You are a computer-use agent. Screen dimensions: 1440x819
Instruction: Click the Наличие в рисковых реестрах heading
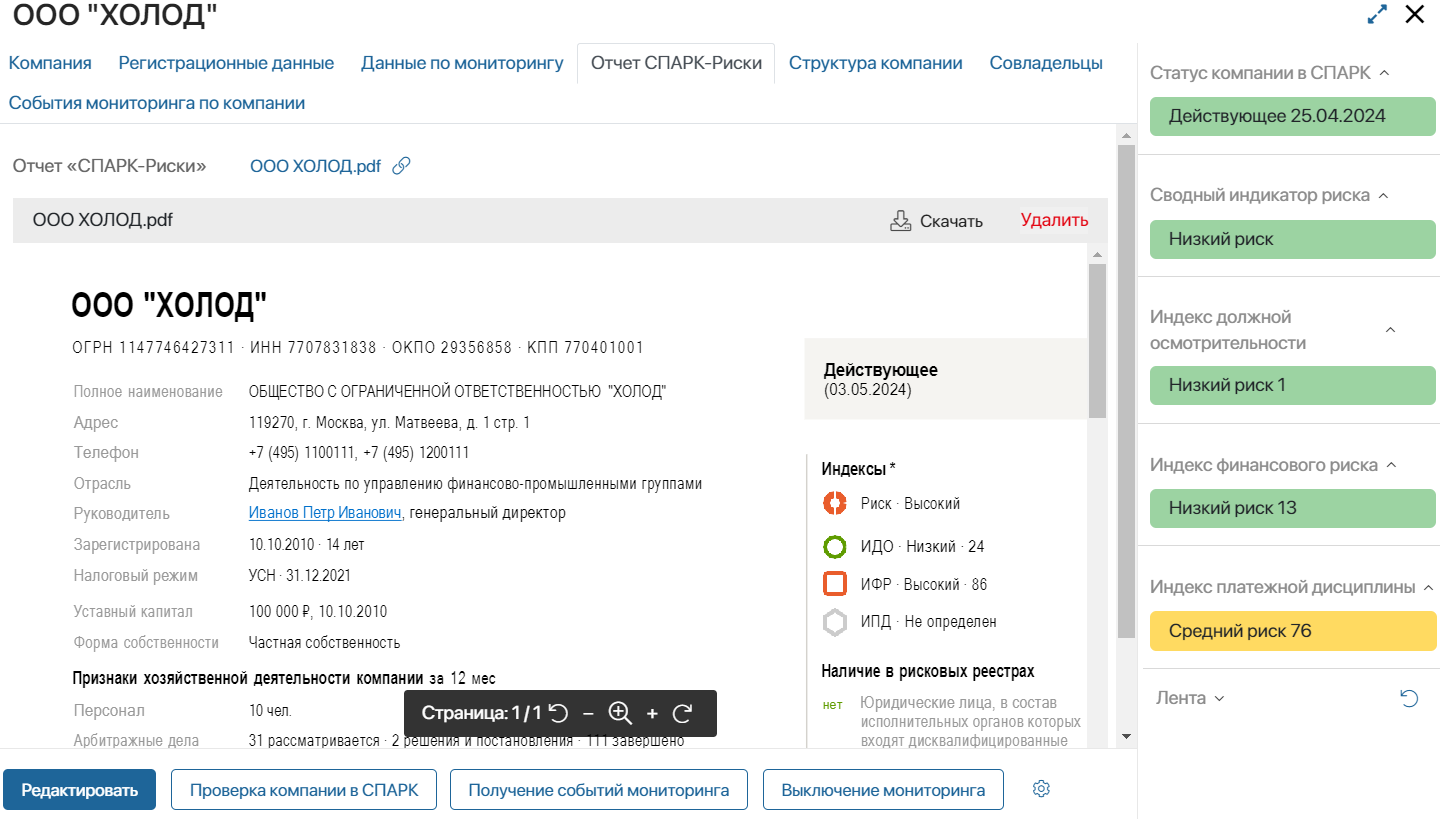click(927, 671)
